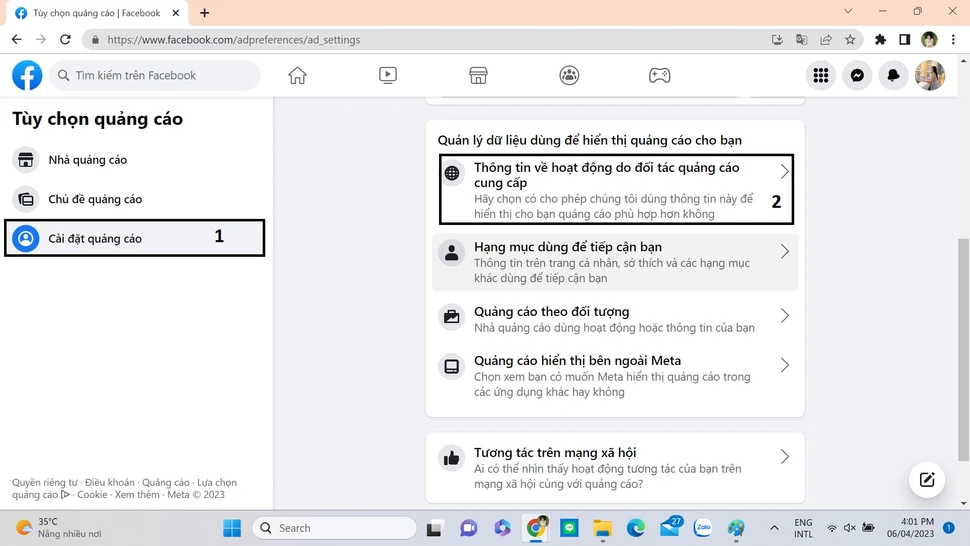Open the Messenger chat icon
970x546 pixels.
[857, 75]
